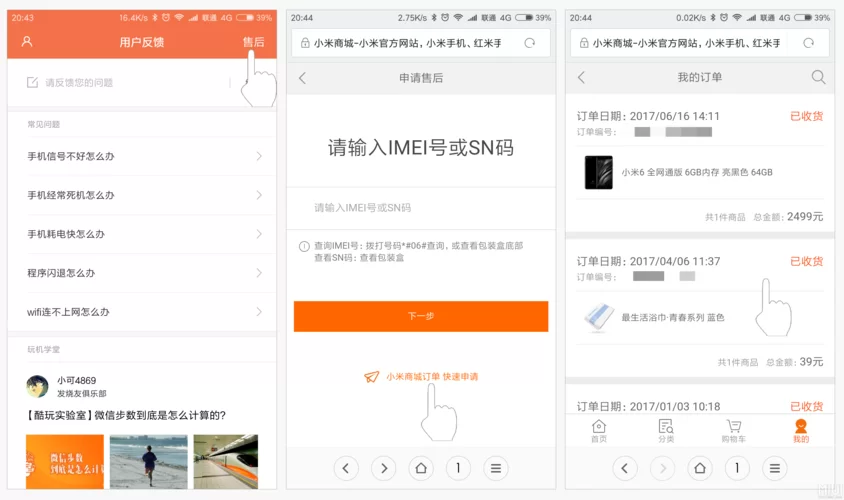Expand 程序闪退怎么办 chevron
Image resolution: width=844 pixels, height=500 pixels.
click(x=259, y=273)
